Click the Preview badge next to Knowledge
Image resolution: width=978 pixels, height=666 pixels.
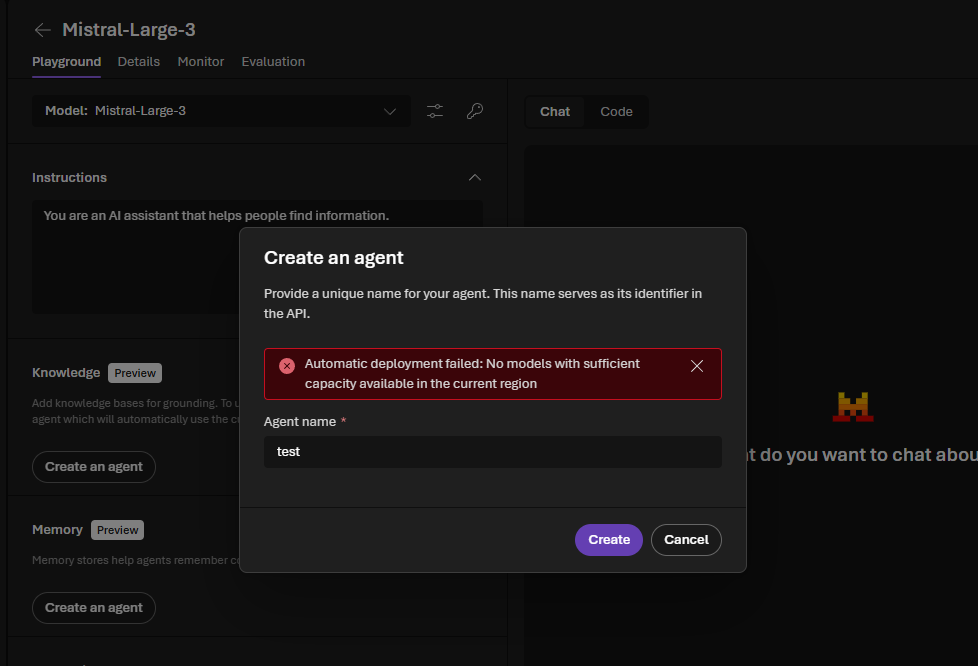[x=135, y=373]
